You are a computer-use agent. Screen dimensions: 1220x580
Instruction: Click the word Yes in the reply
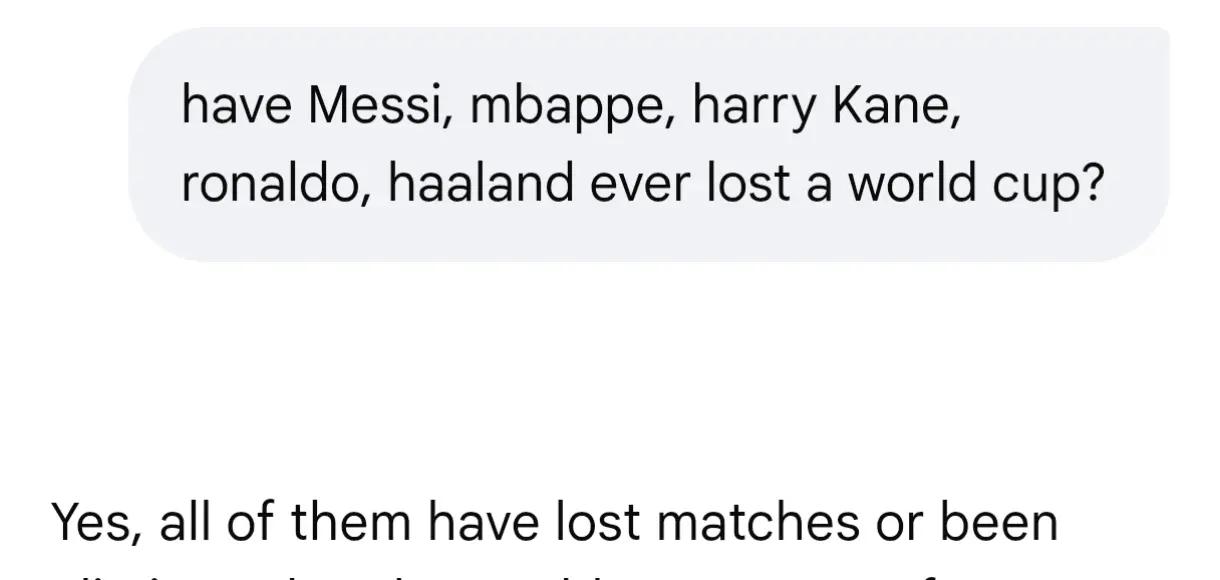pyautogui.click(x=95, y=524)
